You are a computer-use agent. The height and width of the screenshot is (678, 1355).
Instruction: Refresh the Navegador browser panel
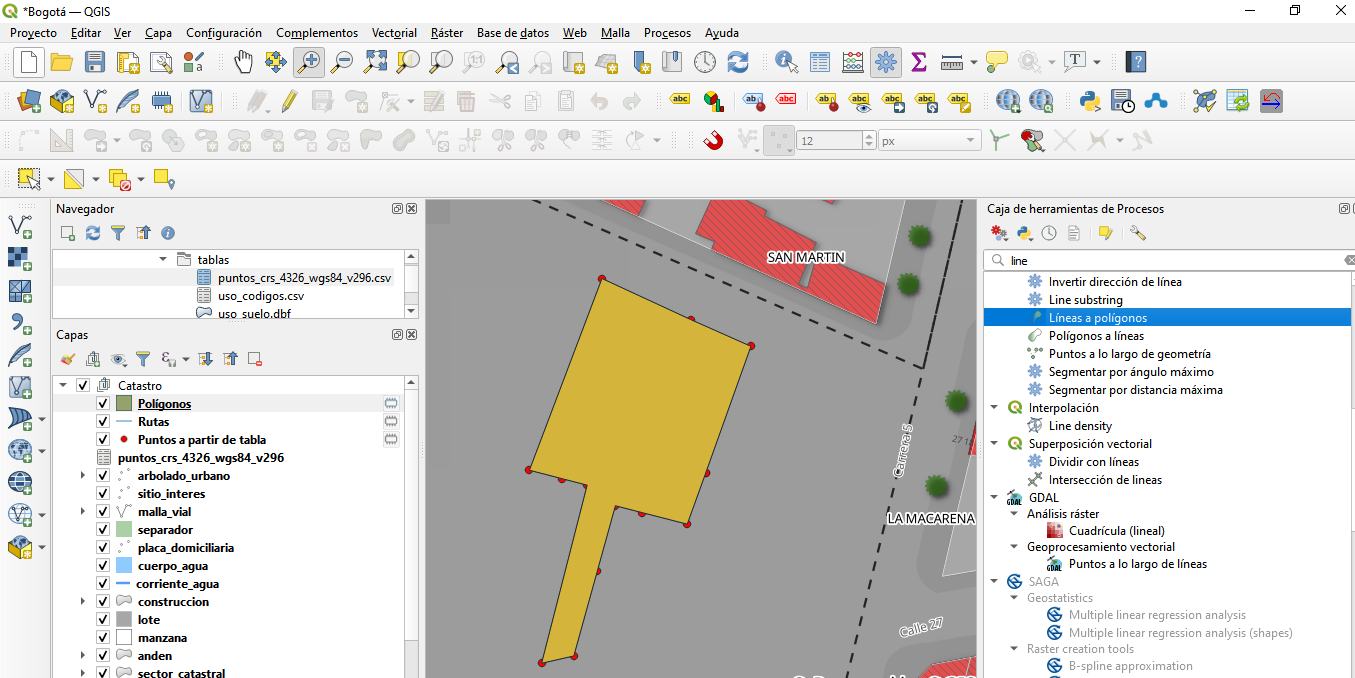point(93,233)
